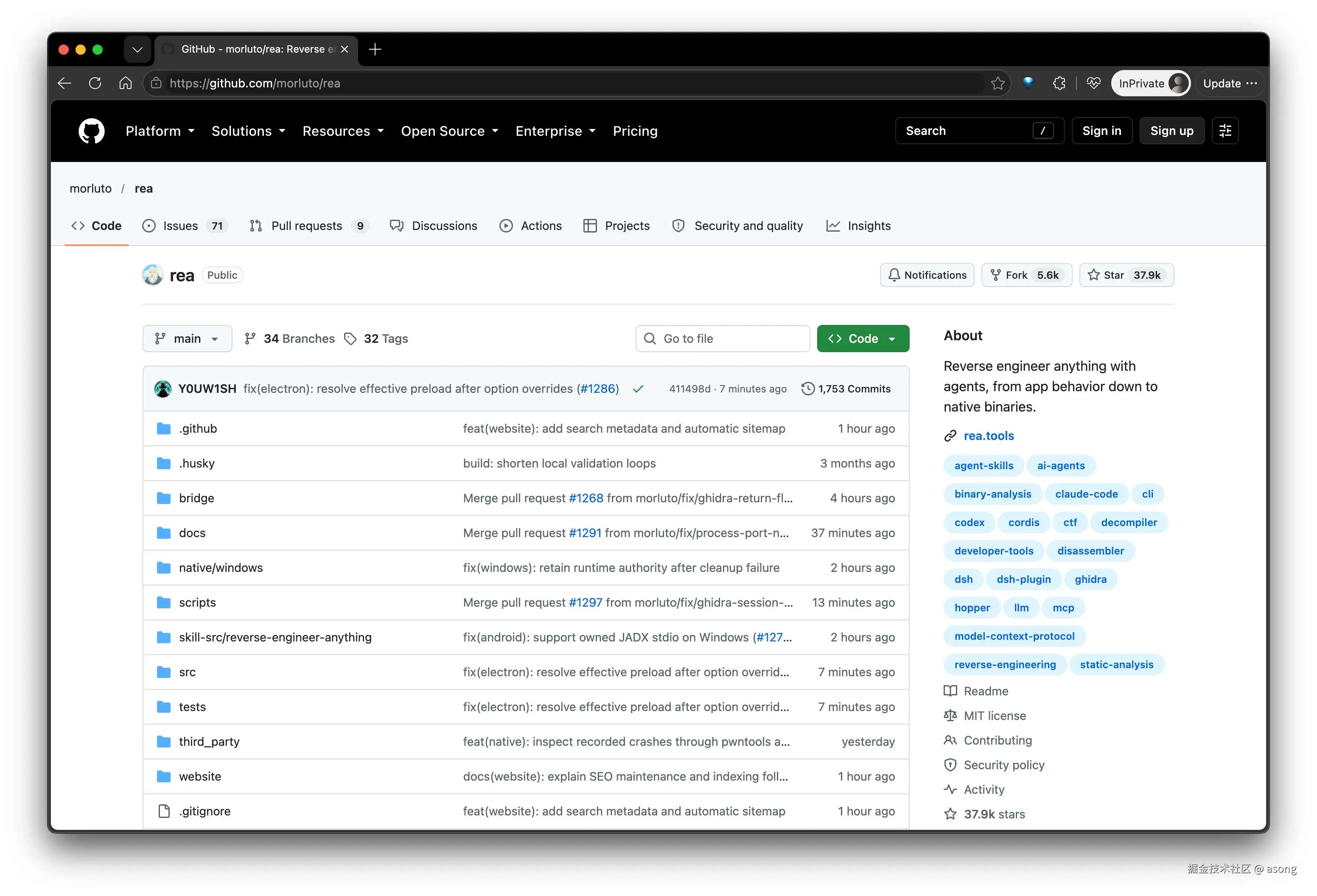Open the green Code dropdown
This screenshot has height=896, width=1317.
pyautogui.click(x=863, y=339)
